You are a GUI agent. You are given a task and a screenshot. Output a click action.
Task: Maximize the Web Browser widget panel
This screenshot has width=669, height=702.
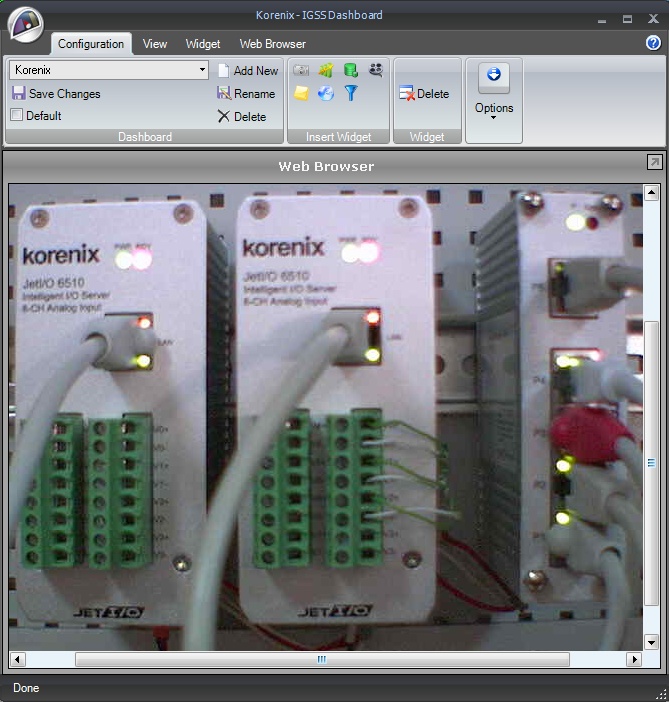(654, 162)
